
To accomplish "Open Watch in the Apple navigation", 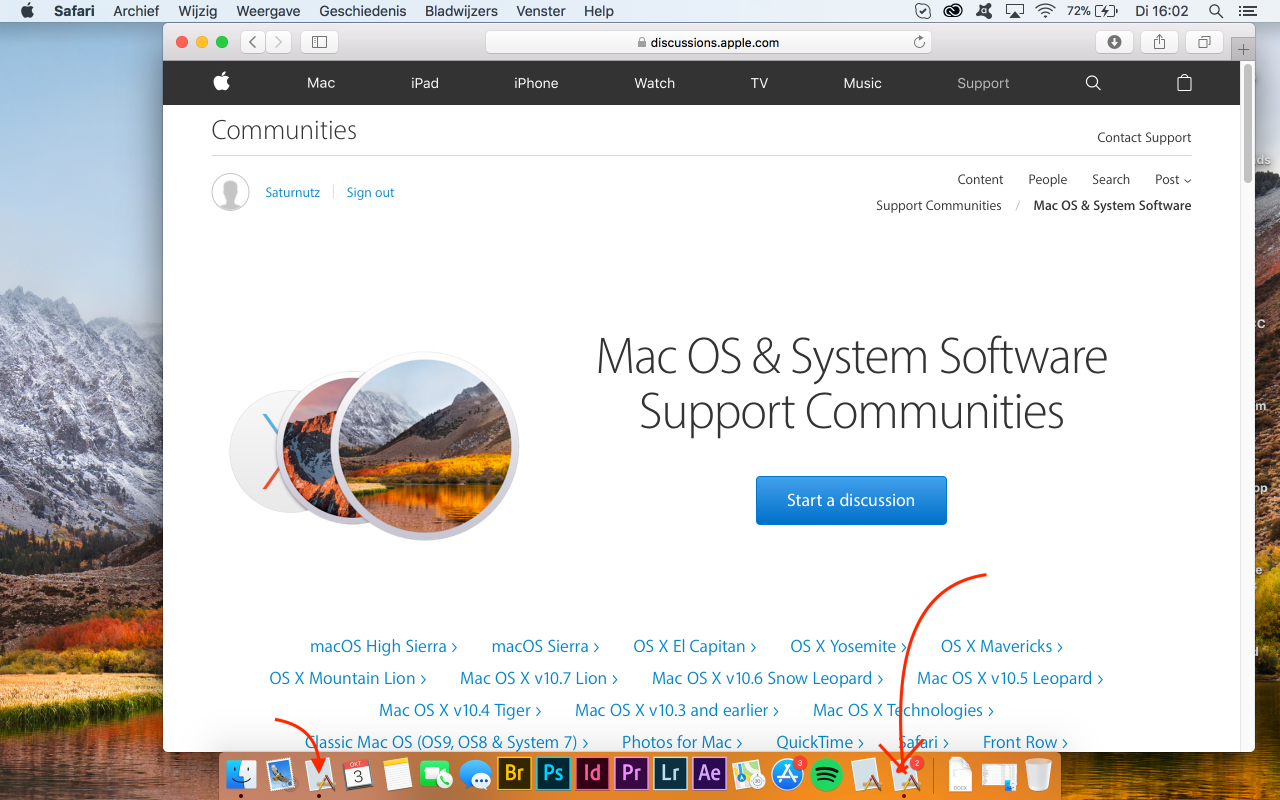I will (x=655, y=83).
